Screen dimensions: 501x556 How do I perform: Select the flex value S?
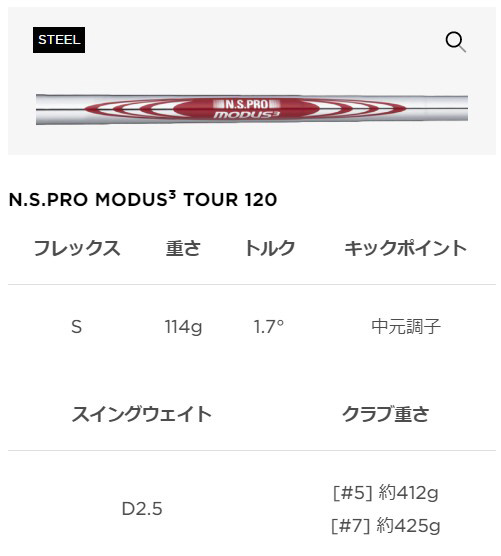coord(77,327)
